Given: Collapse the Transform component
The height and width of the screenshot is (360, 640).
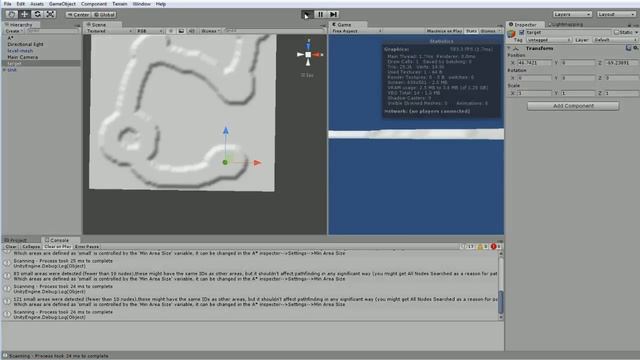Looking at the screenshot, I should (x=509, y=48).
